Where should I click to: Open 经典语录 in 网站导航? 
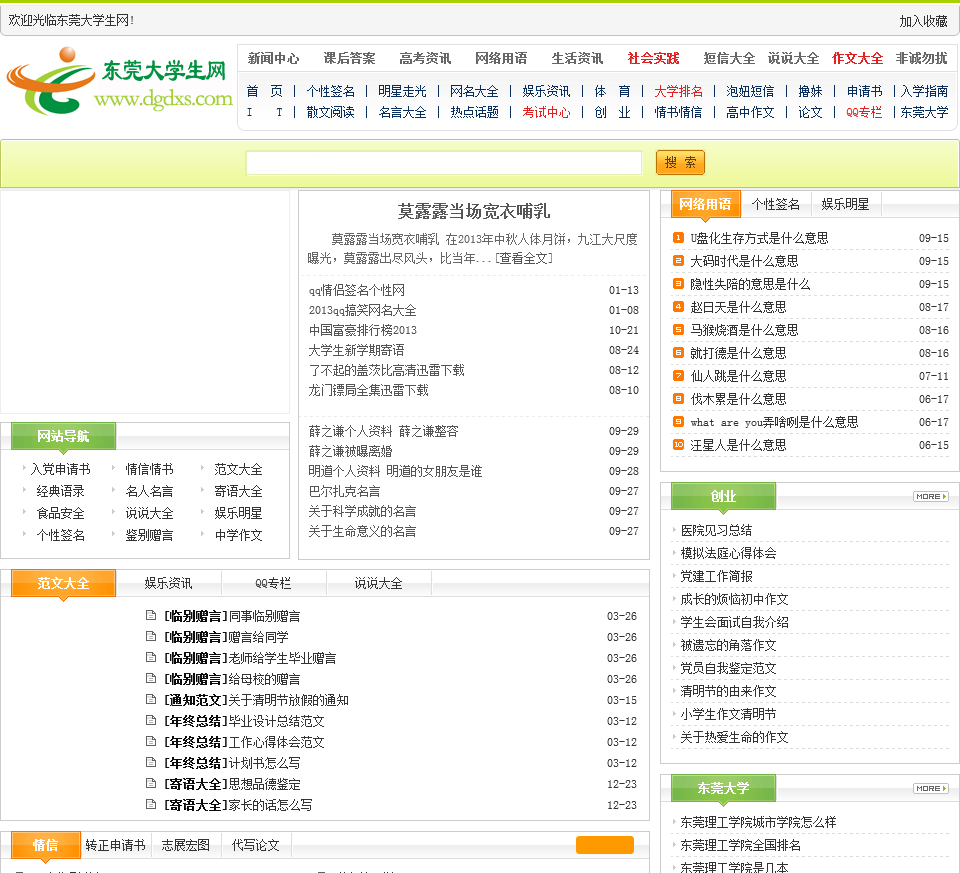pyautogui.click(x=60, y=491)
